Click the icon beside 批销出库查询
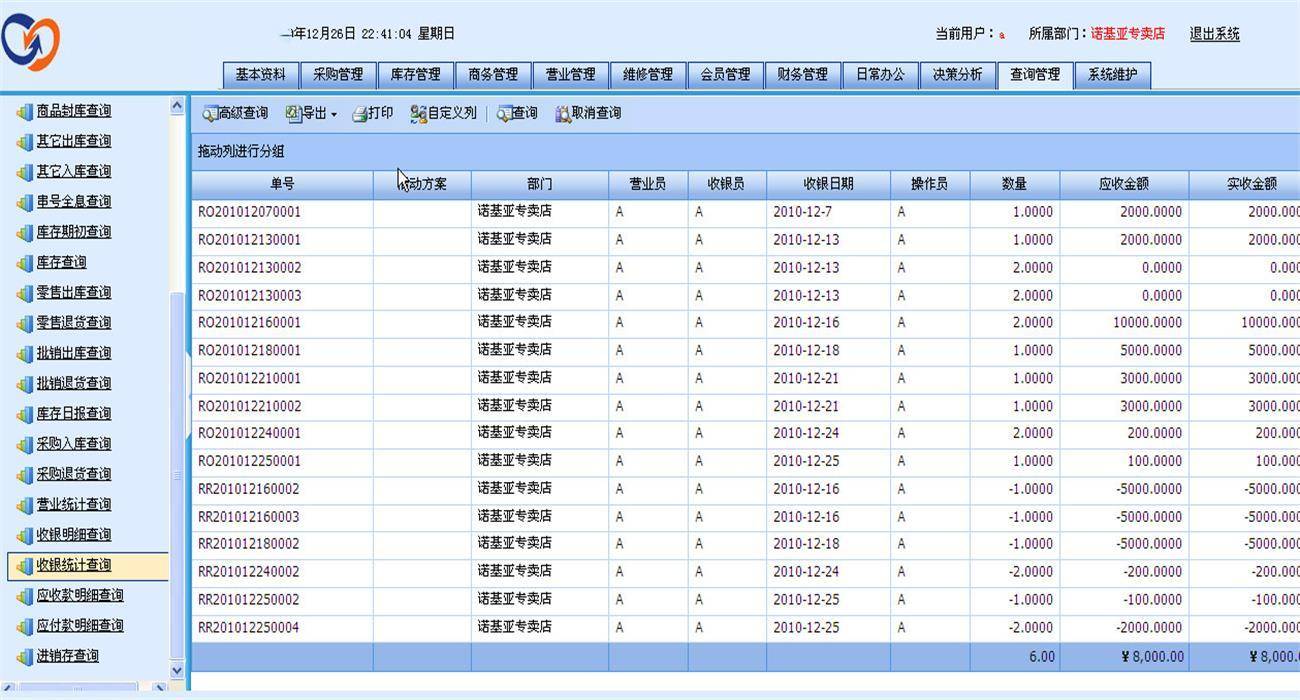The width and height of the screenshot is (1300, 700). tap(24, 353)
